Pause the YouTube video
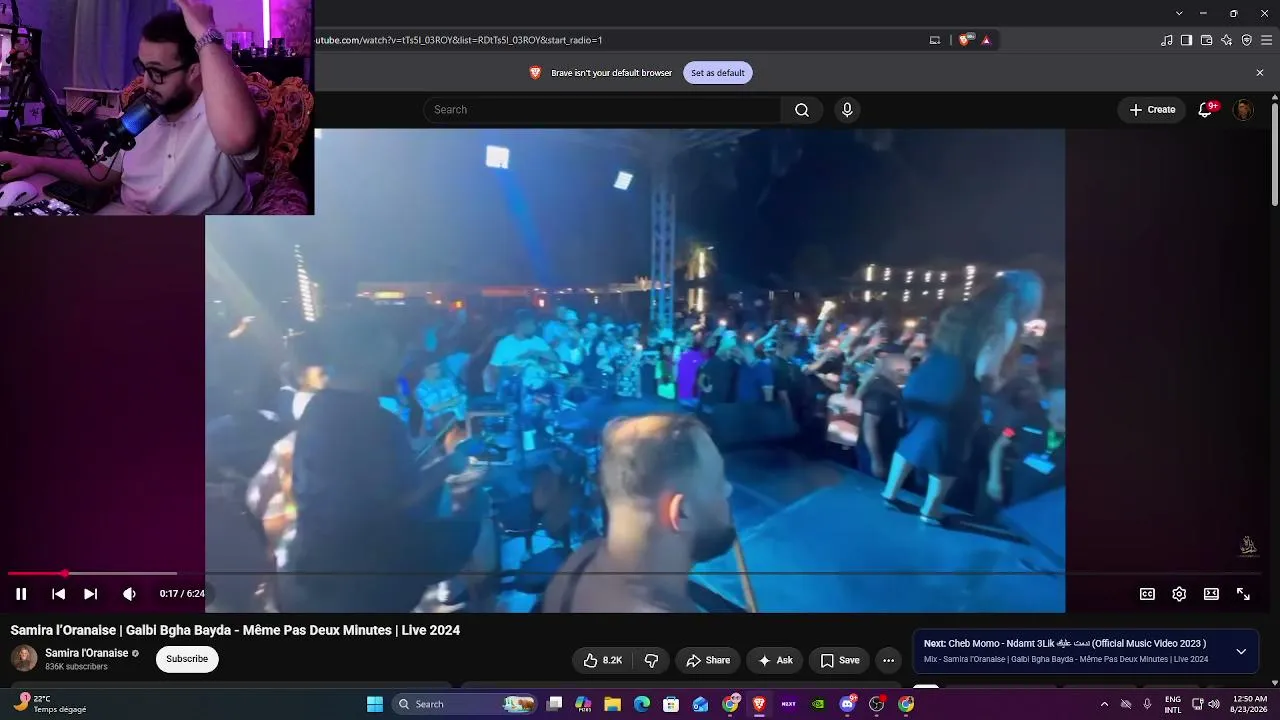 [21, 594]
